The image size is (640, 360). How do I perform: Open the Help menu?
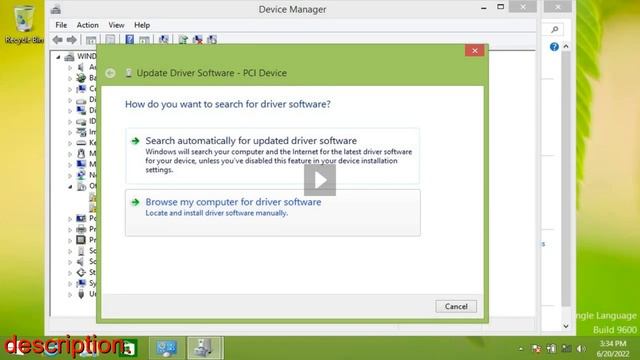click(142, 25)
